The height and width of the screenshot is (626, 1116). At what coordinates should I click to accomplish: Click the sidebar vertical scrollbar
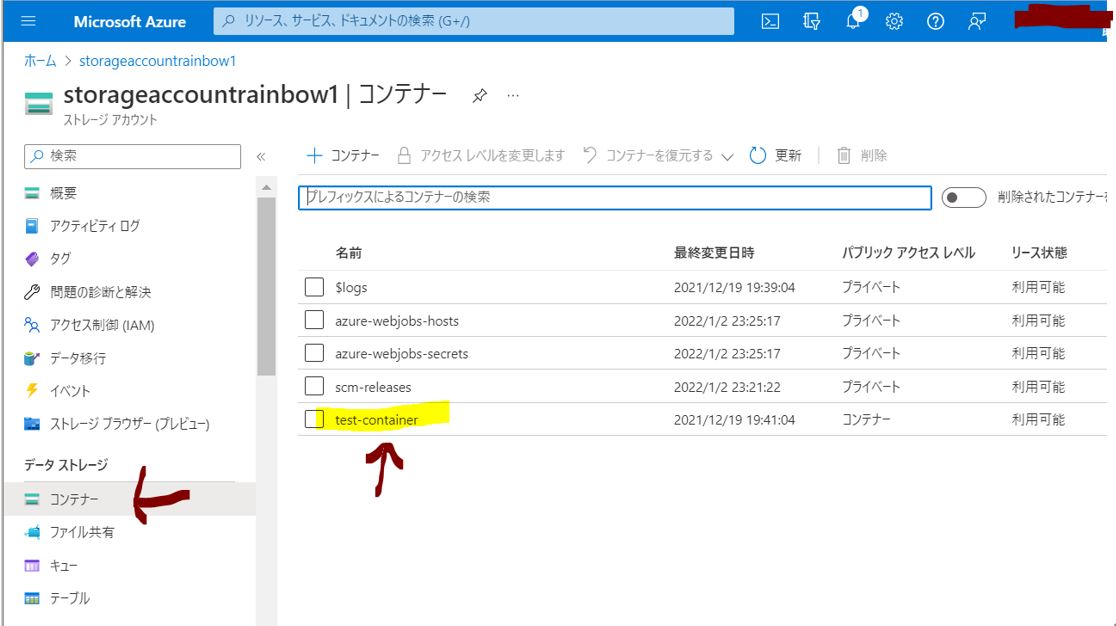point(266,290)
